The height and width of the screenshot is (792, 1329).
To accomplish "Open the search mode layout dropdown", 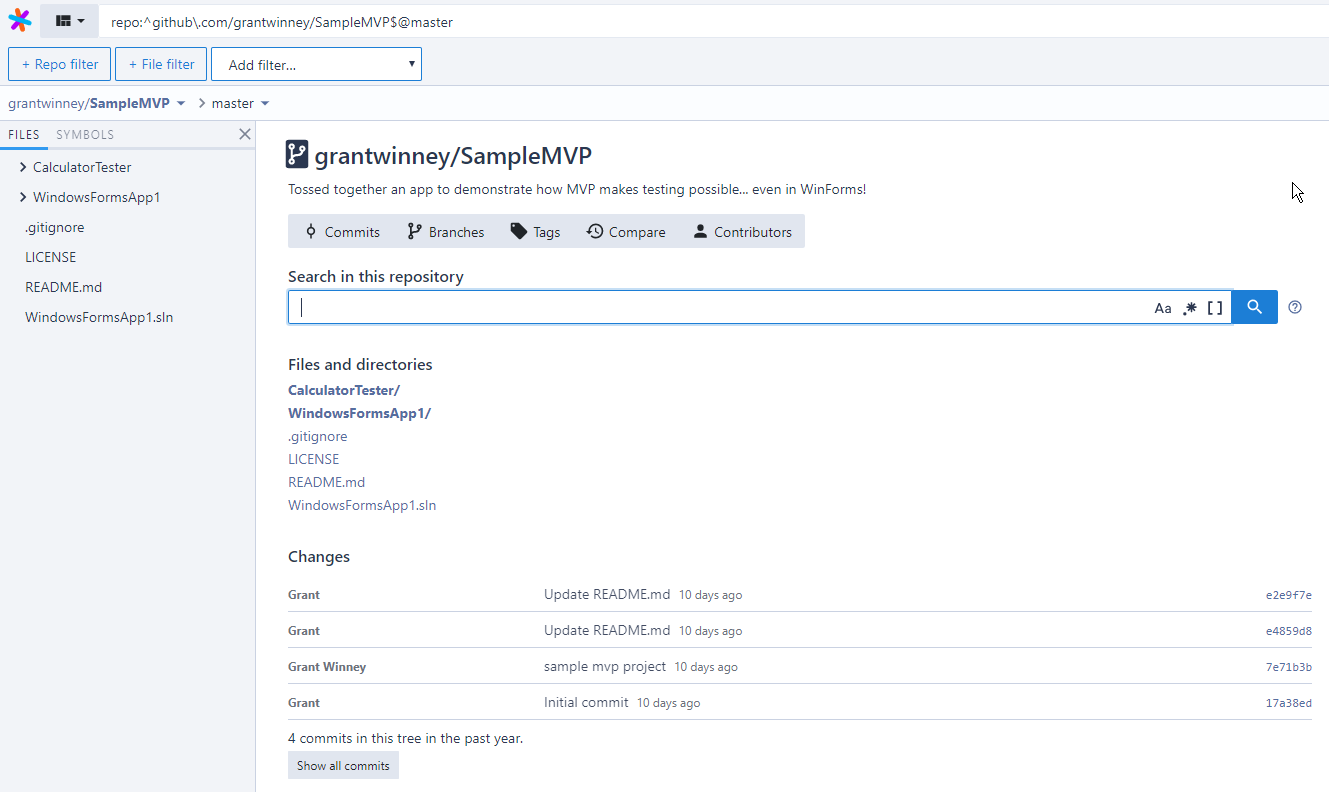I will coord(69,21).
